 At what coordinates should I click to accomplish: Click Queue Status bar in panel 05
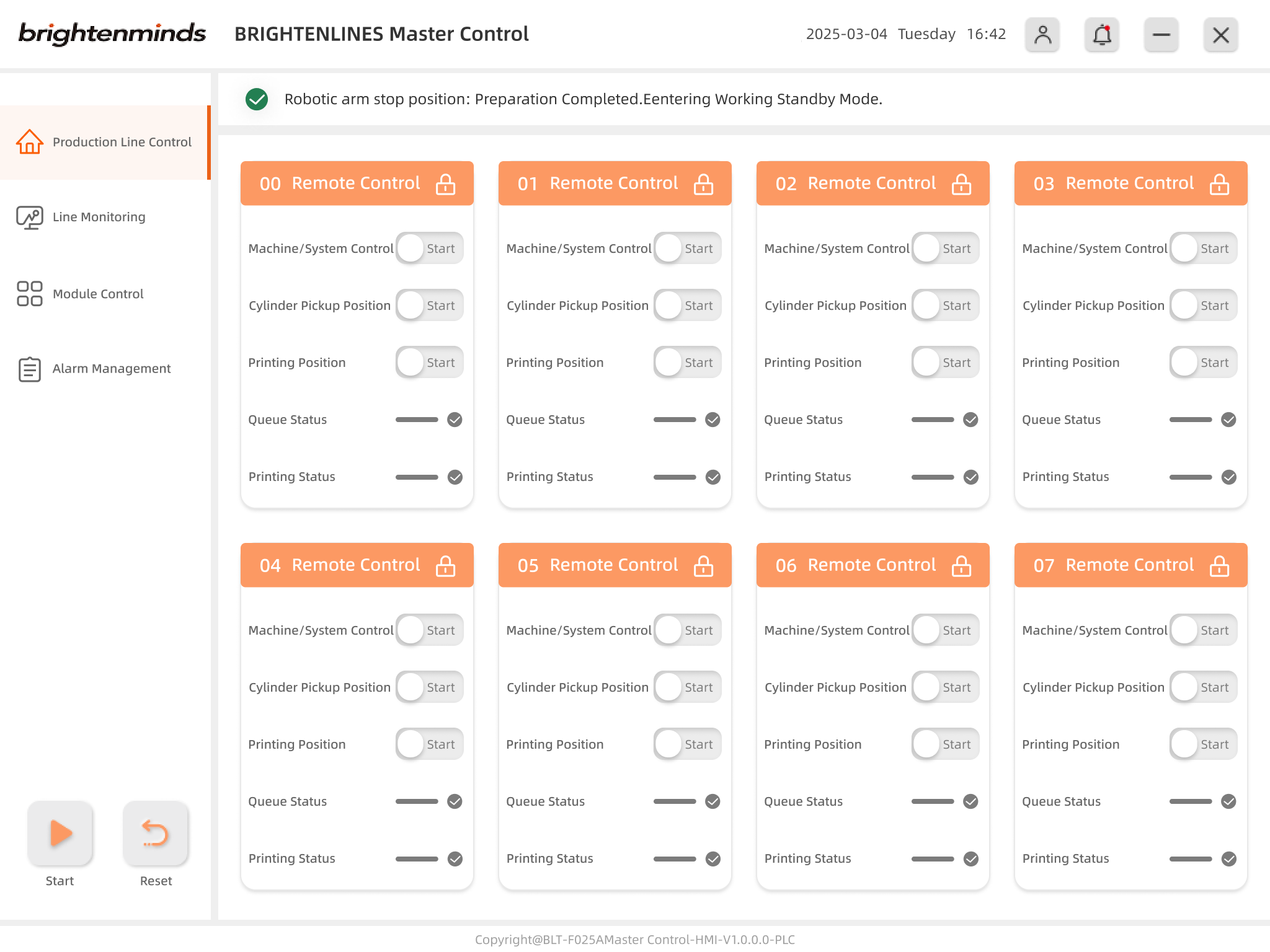tap(675, 801)
